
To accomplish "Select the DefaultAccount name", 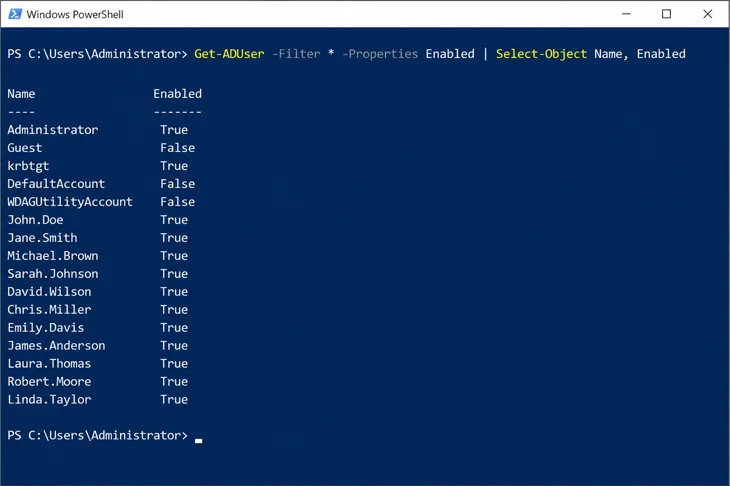I will [x=56, y=183].
